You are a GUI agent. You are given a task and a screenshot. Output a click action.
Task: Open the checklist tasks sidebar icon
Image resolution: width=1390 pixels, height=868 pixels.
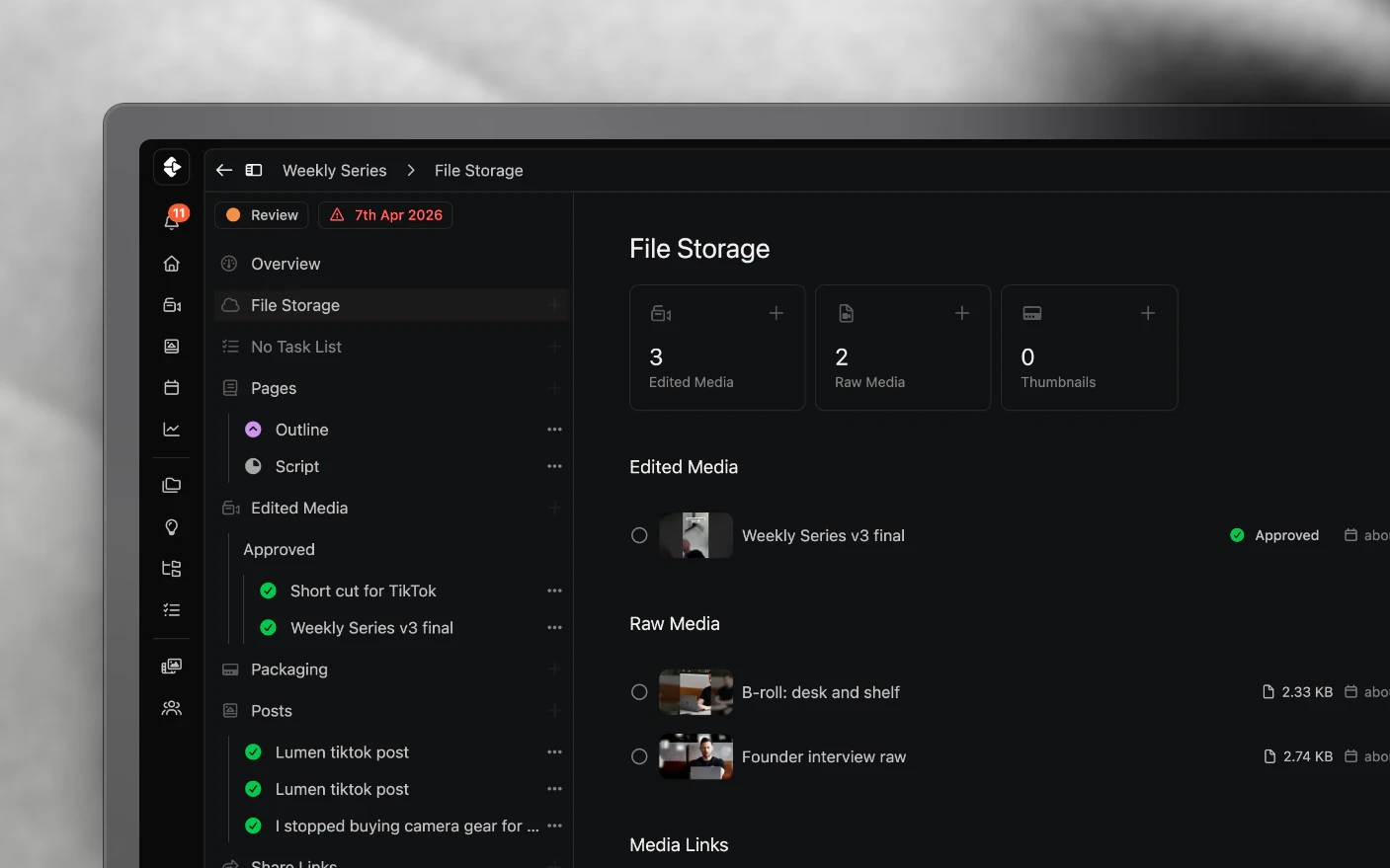[172, 610]
